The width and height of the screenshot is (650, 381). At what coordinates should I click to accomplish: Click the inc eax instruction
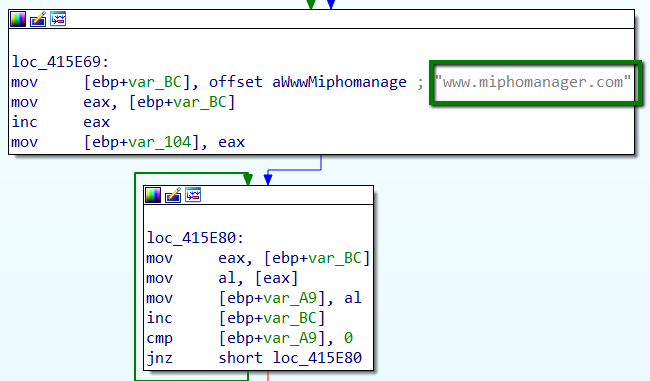pos(61,122)
